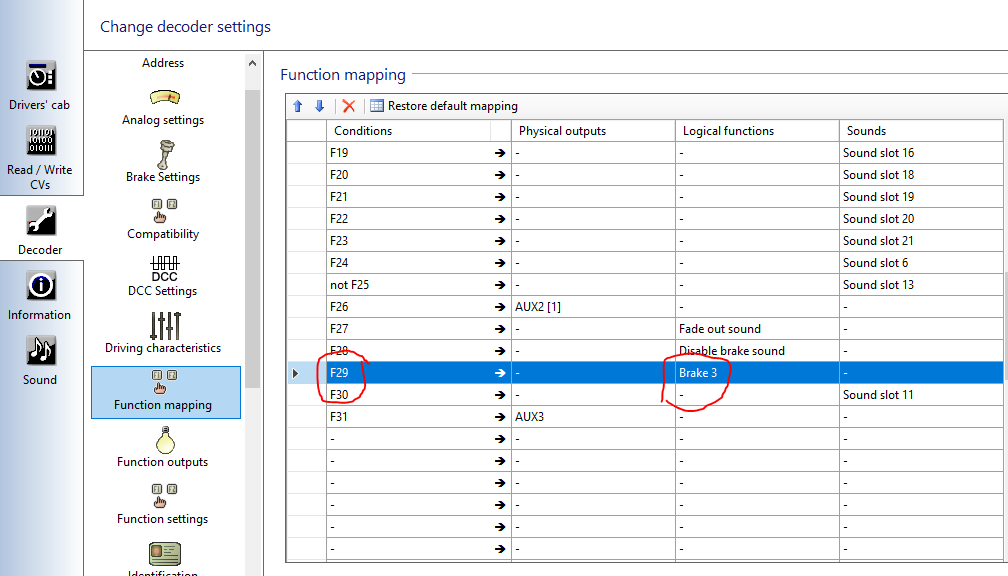Screen dimensions: 1008x576
Task: Open Read / Write CVs section
Action: click(40, 158)
